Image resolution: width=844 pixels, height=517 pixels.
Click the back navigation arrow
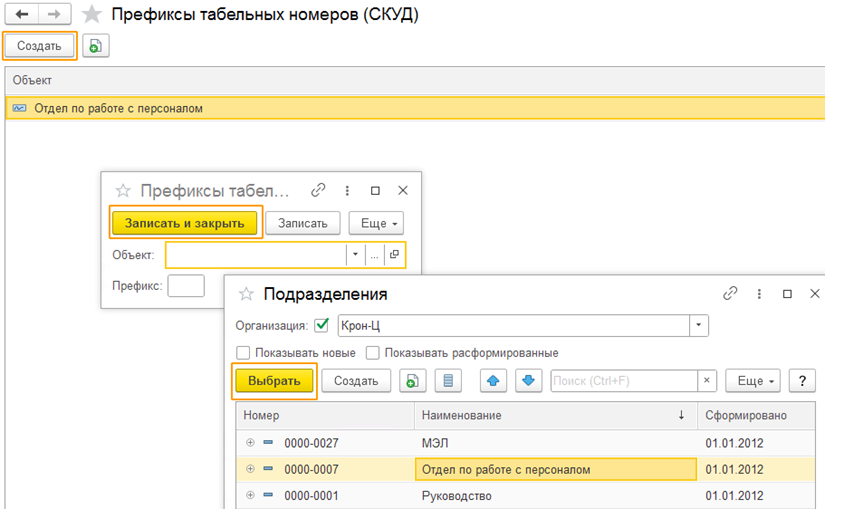(x=22, y=14)
